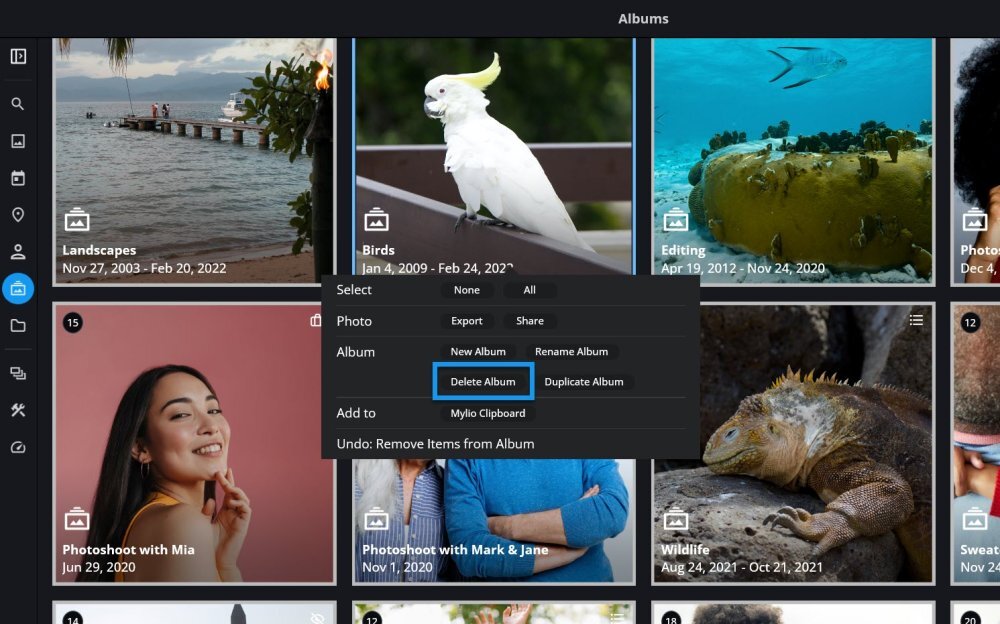Click Delete Album in context menu

pyautogui.click(x=483, y=382)
